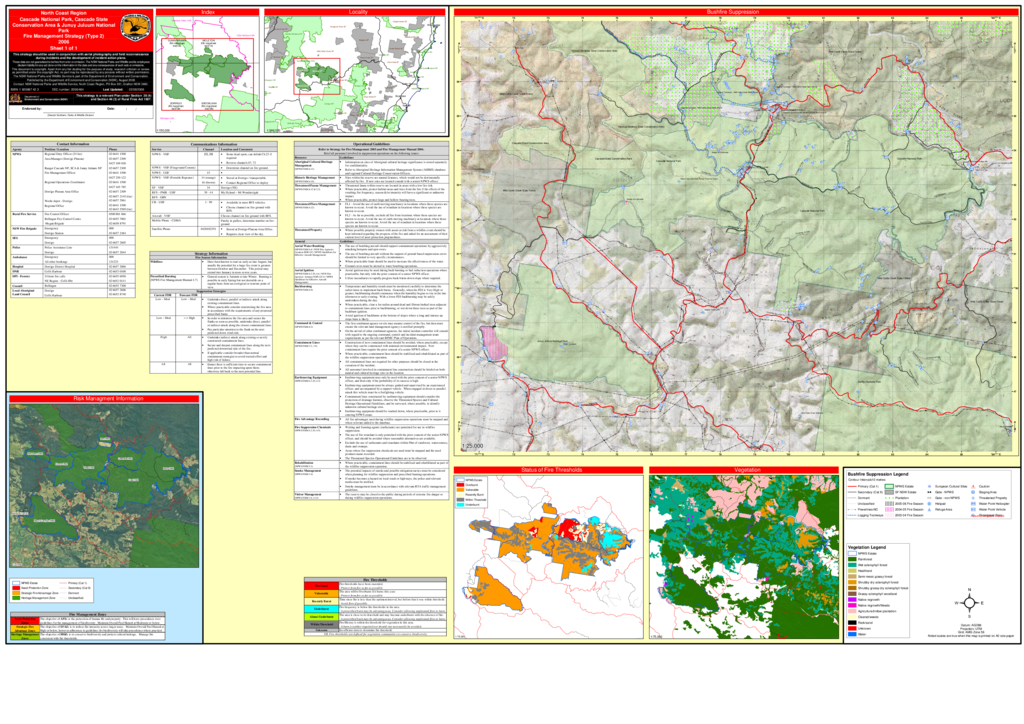Click the Status of Fire Thresholds header
Viewport: 1024px width, 724px height.
pyautogui.click(x=549, y=470)
